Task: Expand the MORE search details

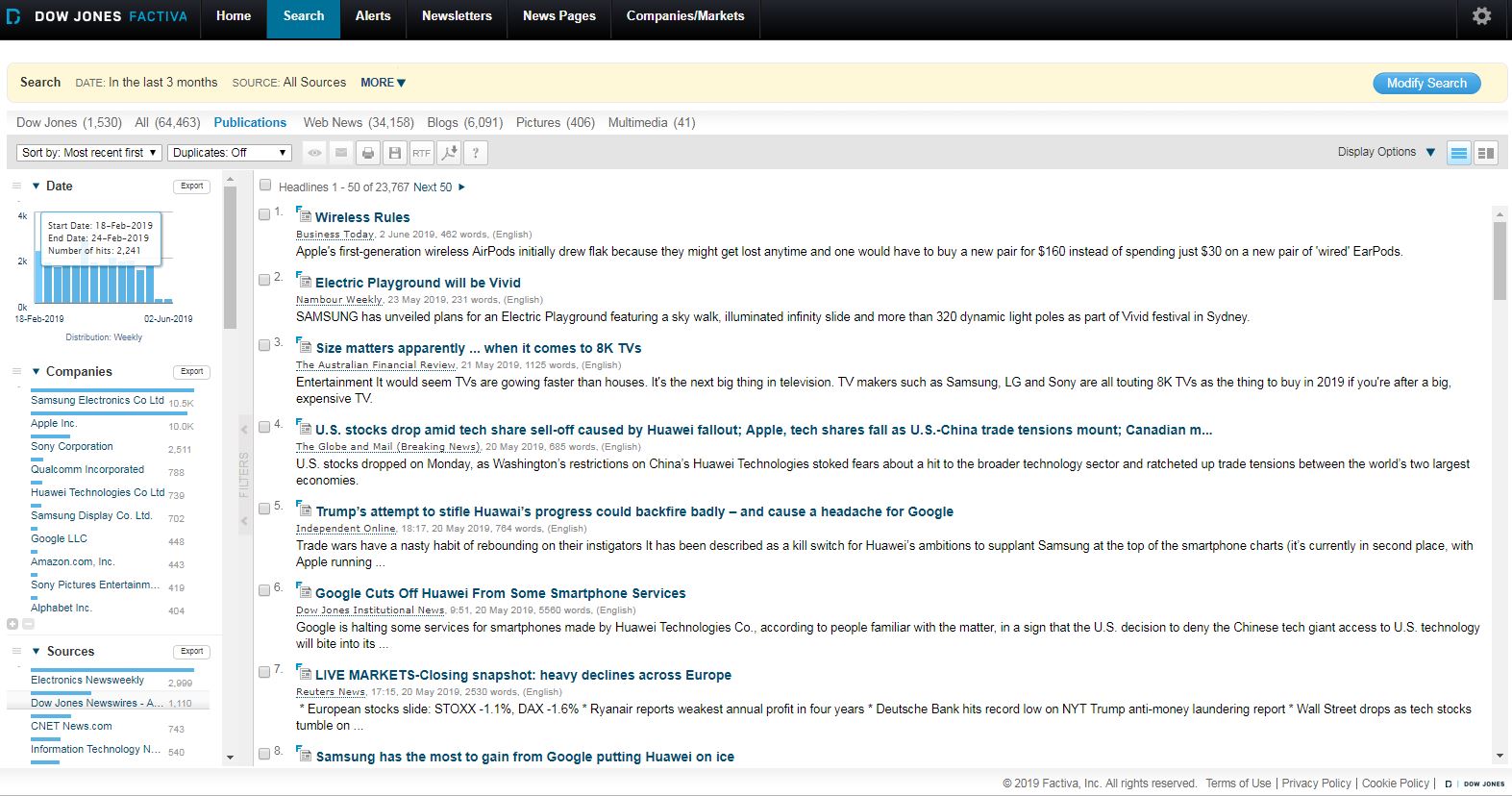Action: click(383, 83)
